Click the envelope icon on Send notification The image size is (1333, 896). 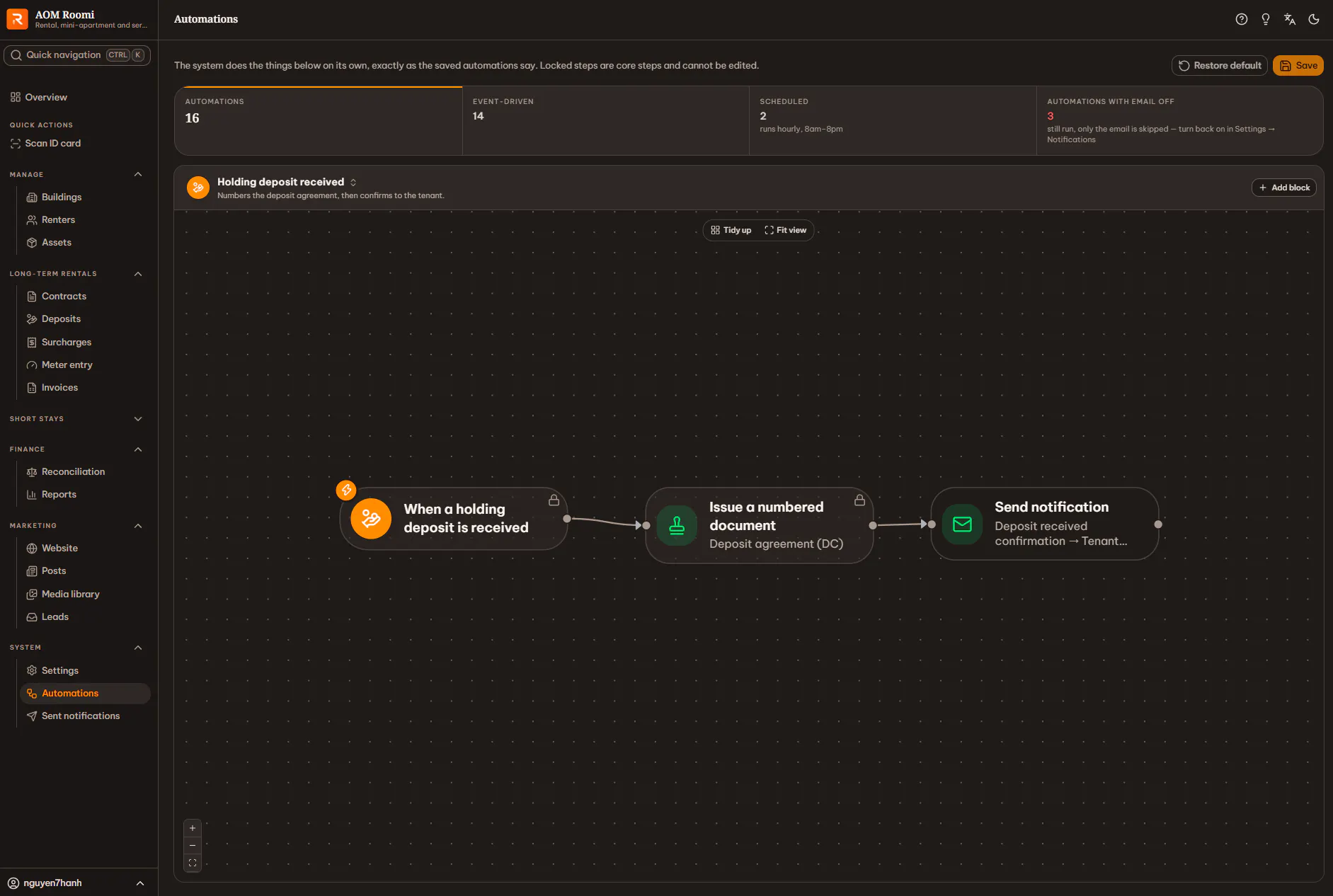(962, 524)
